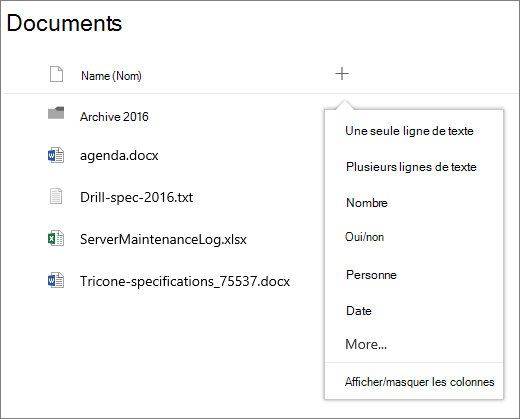Screen dimensions: 520x419
Task: Select the Personne column type
Action: coord(371,275)
